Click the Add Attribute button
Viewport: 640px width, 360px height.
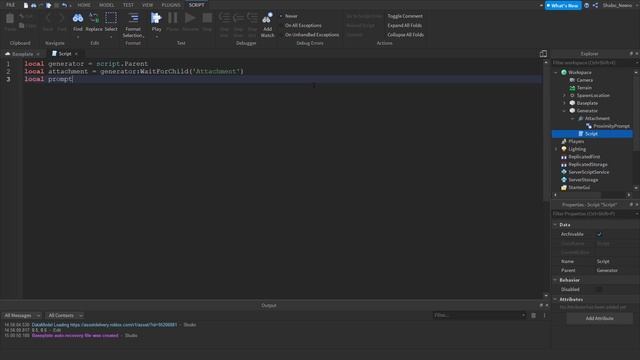(x=599, y=318)
